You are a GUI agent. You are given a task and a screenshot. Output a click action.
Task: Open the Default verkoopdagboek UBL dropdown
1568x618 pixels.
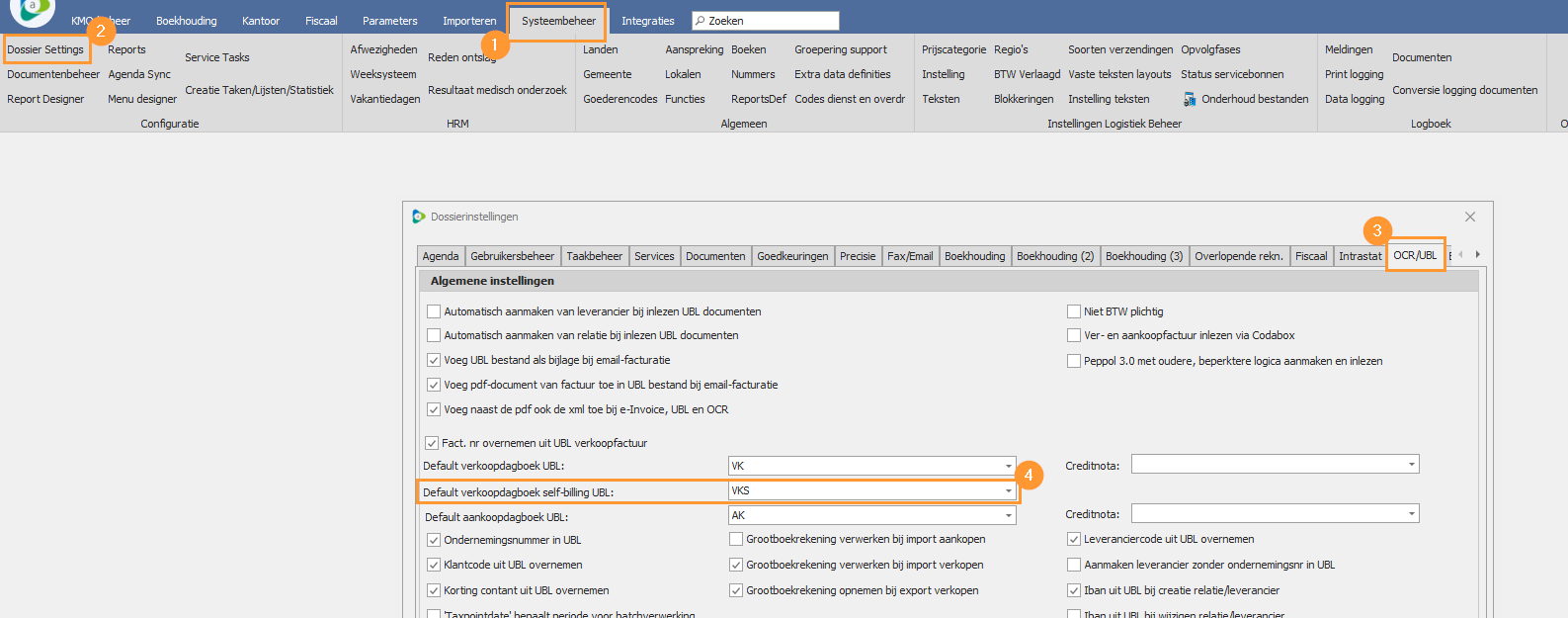(x=1008, y=466)
